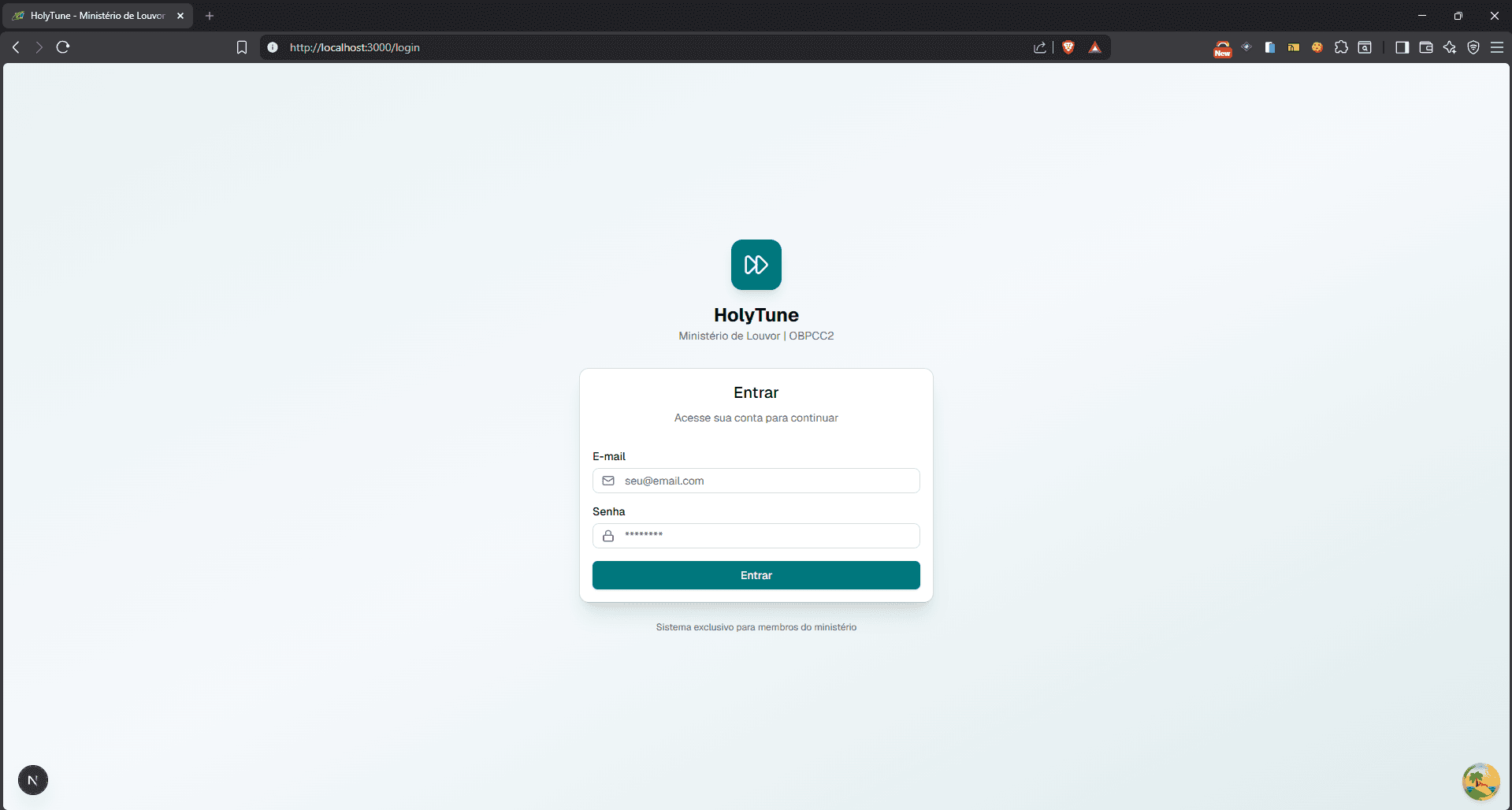Click the page search extension icon

[x=1365, y=47]
